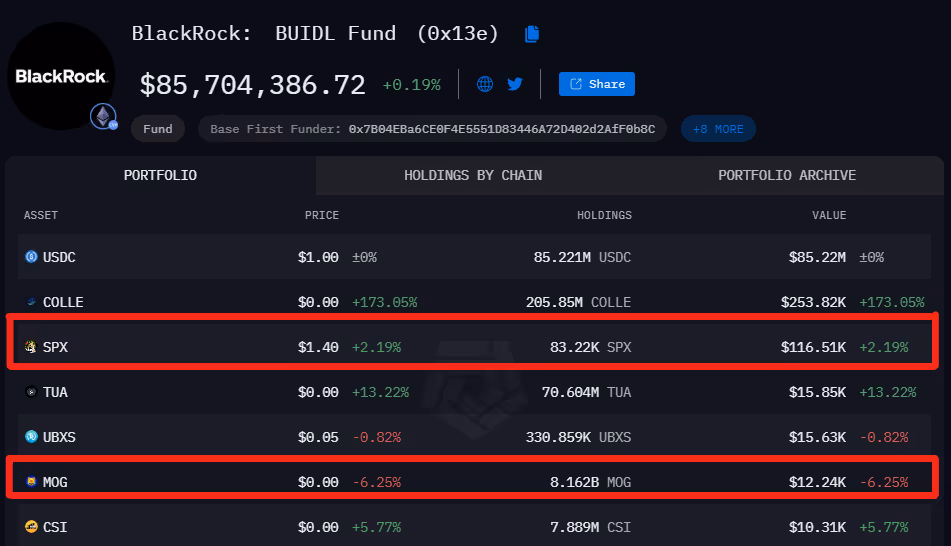Click the $10.31K CSI value
The width and height of the screenshot is (951, 546).
coord(817,527)
